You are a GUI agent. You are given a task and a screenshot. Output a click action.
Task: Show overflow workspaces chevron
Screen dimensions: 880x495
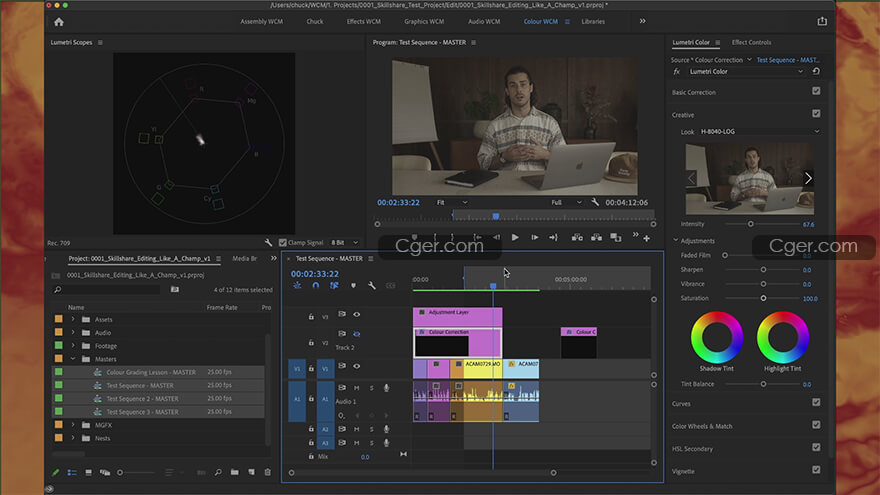(x=642, y=21)
